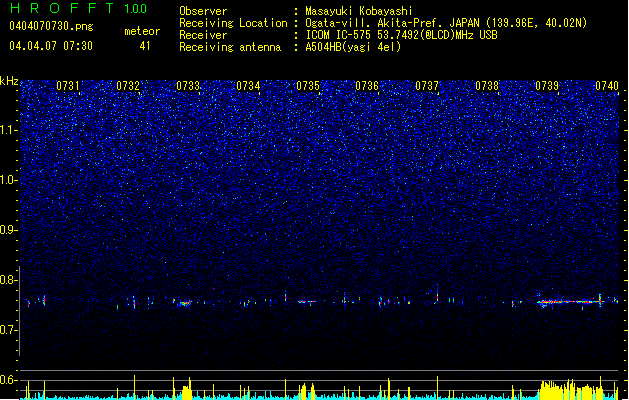
Task: Click the 0740 time marker
Action: coord(607,86)
